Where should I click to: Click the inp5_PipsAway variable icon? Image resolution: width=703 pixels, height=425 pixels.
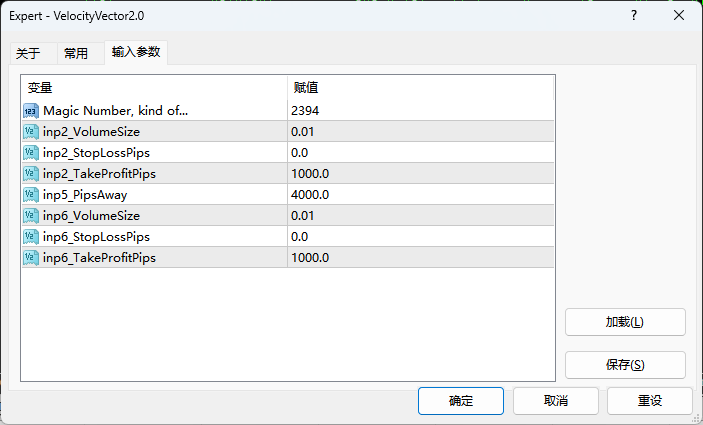[31, 194]
